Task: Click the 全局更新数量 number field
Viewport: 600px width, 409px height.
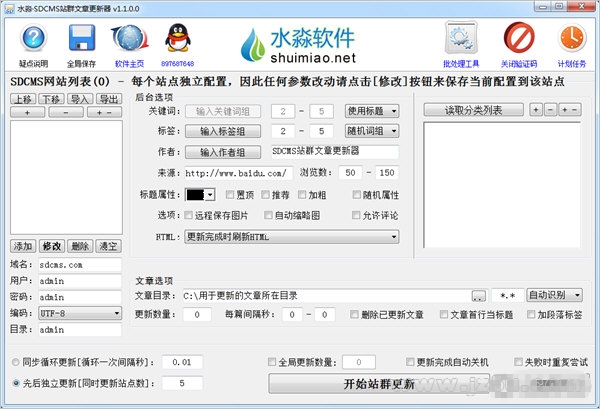Action: pyautogui.click(x=359, y=362)
